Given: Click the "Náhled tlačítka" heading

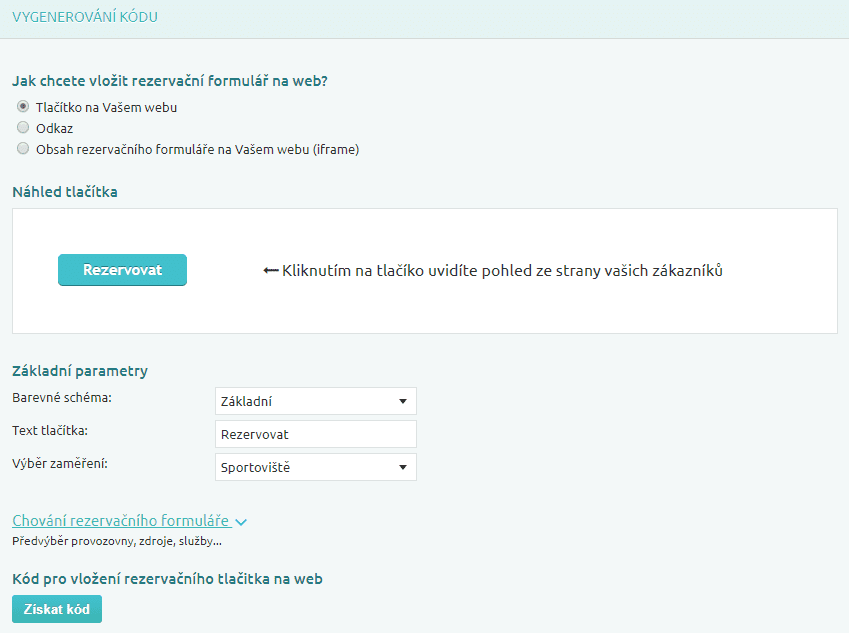Looking at the screenshot, I should [x=65, y=191].
